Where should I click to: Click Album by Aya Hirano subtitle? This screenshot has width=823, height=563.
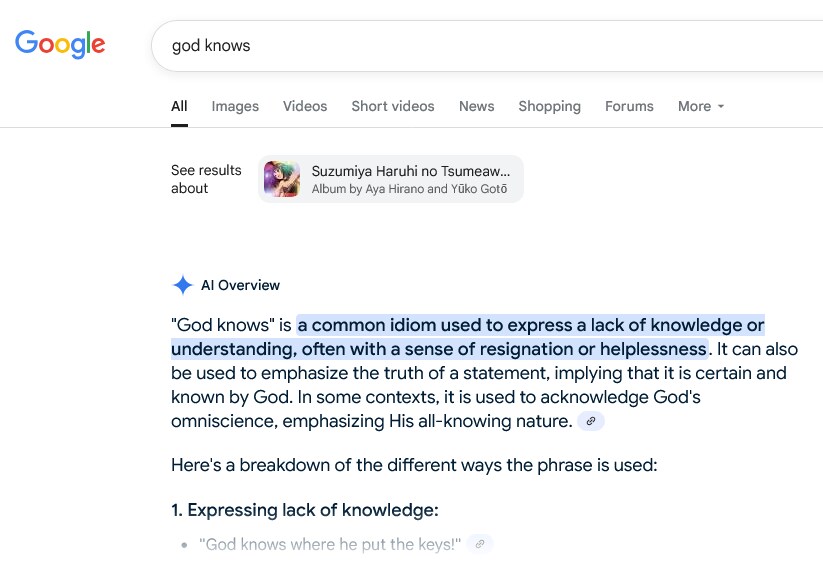(x=409, y=189)
